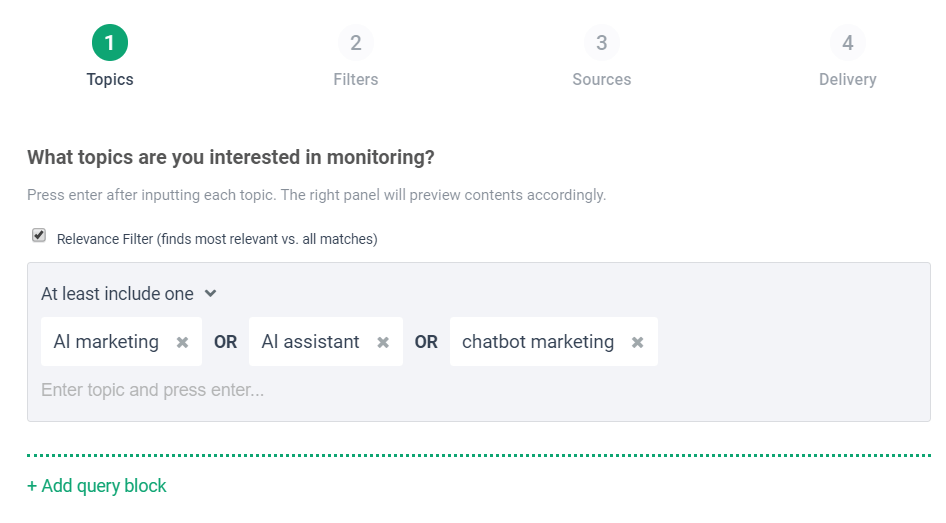Image resolution: width=946 pixels, height=523 pixels.
Task: Remove the AI assistant topic tag
Action: coord(383,342)
